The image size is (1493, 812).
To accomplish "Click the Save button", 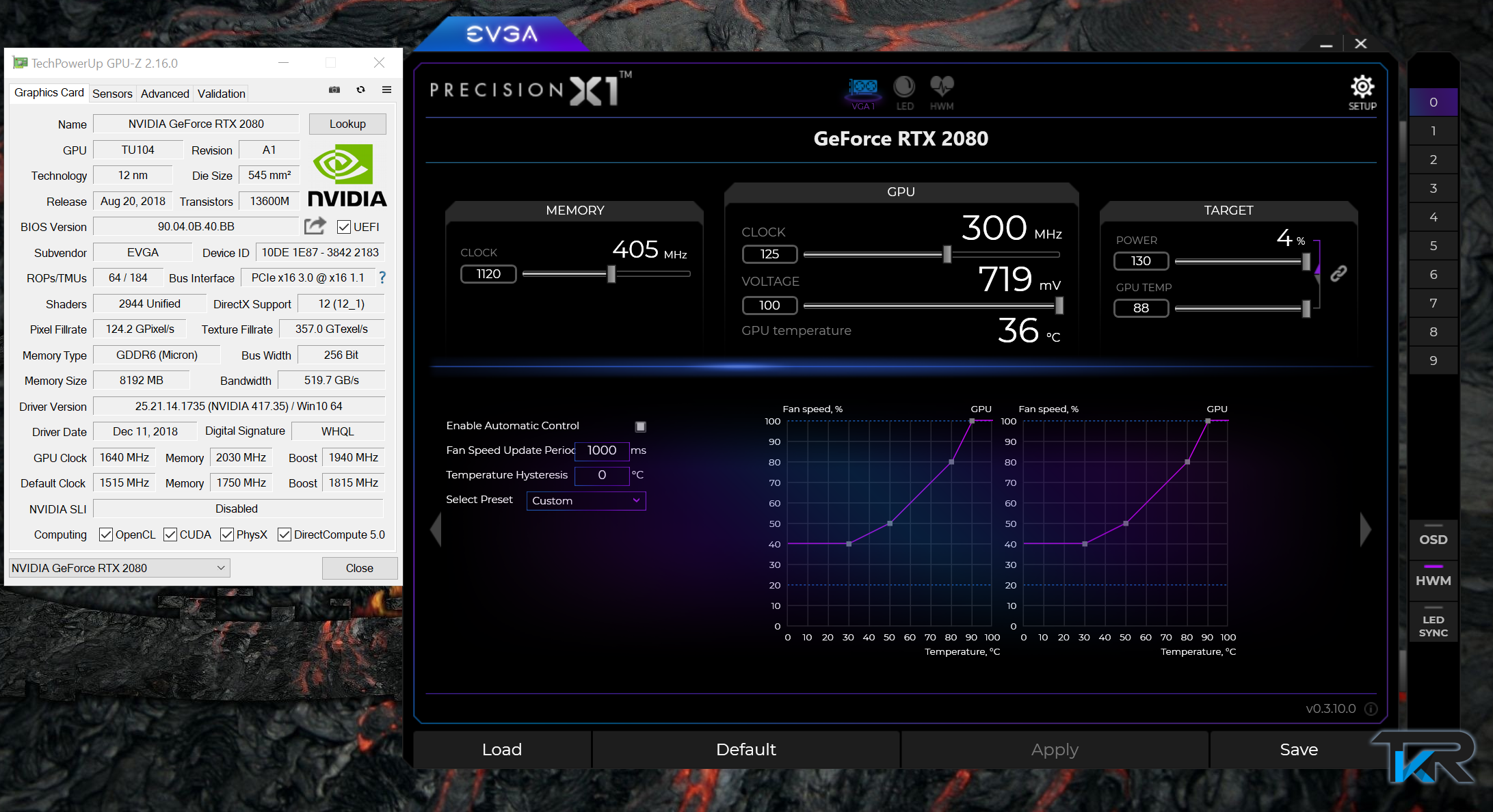I will (x=1299, y=750).
